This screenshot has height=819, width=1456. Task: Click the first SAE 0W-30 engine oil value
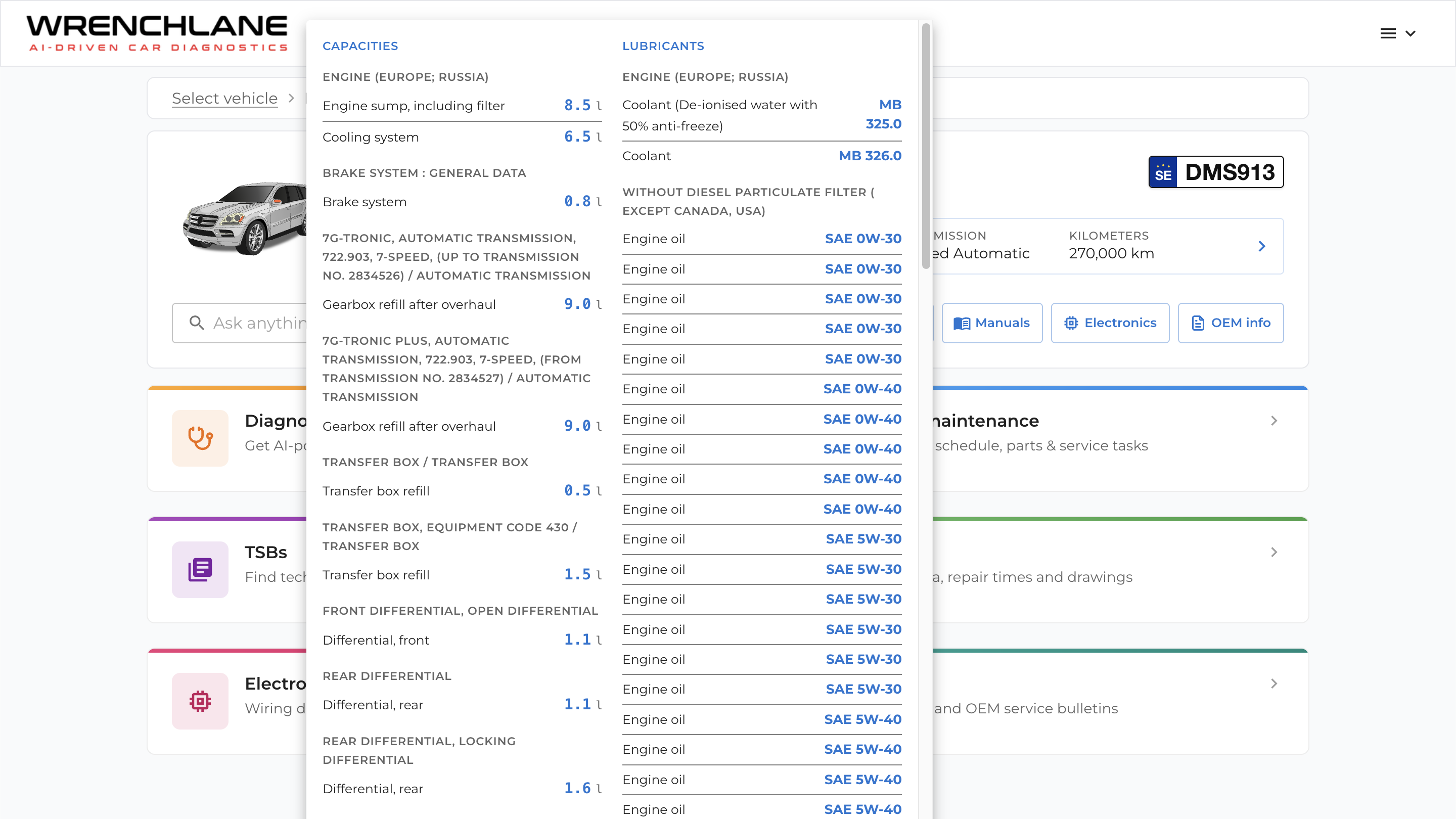click(863, 239)
